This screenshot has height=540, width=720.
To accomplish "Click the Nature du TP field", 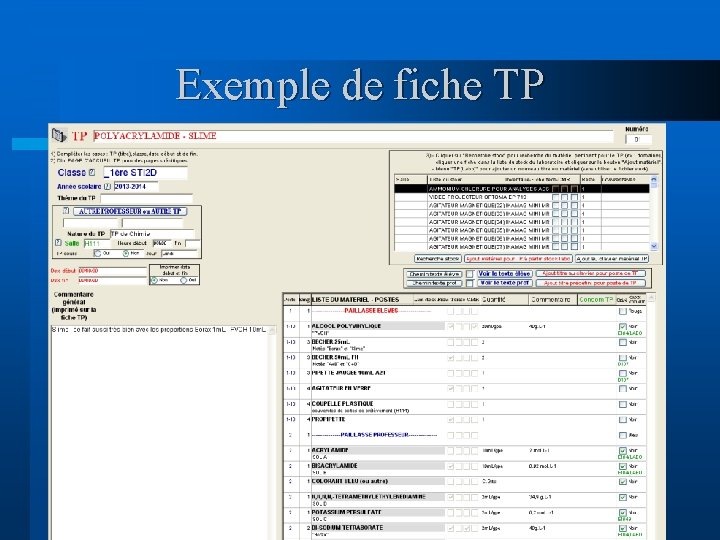I will tap(152, 234).
